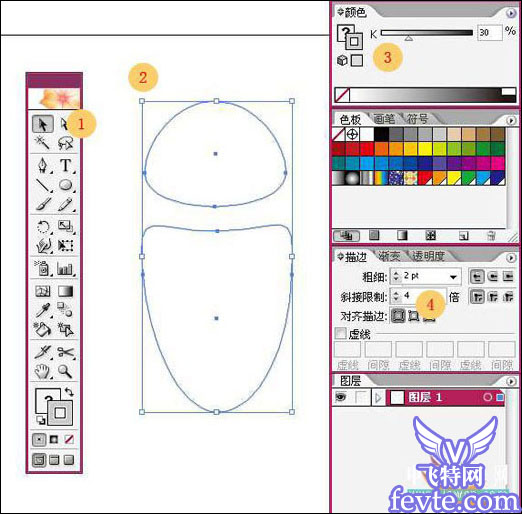Viewport: 522px width, 514px height.
Task: Select the Scale tool
Action: [x=65, y=227]
